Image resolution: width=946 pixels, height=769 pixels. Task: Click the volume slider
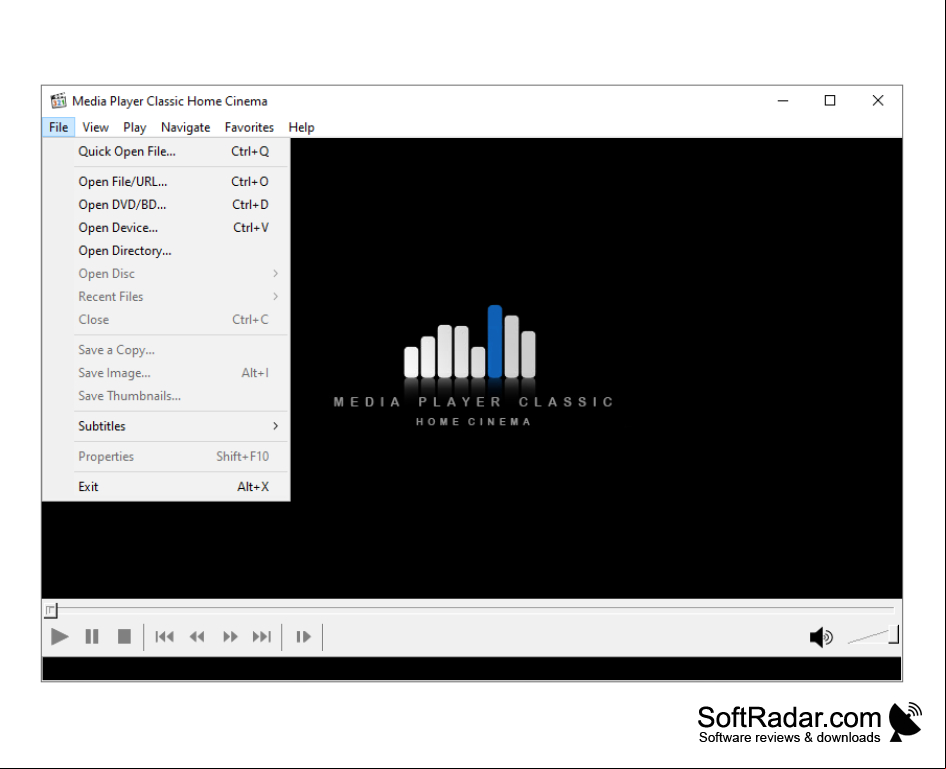pos(872,636)
